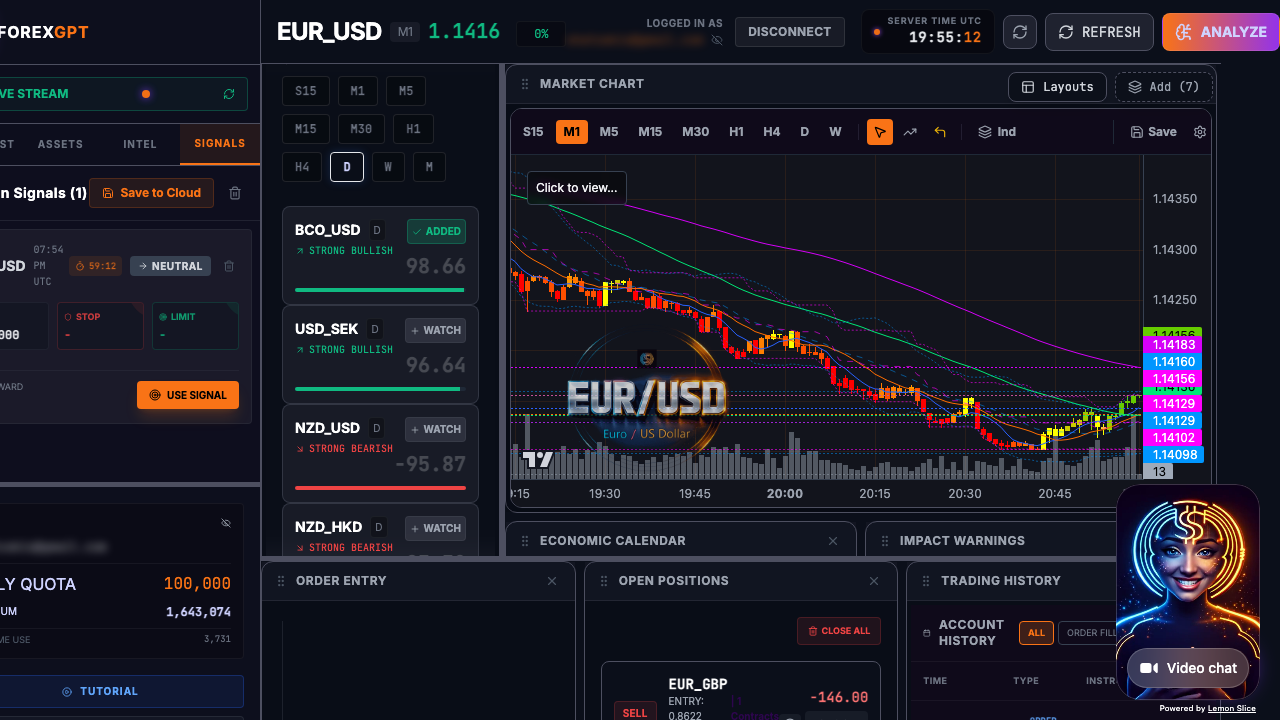Close the Order Entry panel
This screenshot has height=720, width=1280.
click(552, 581)
